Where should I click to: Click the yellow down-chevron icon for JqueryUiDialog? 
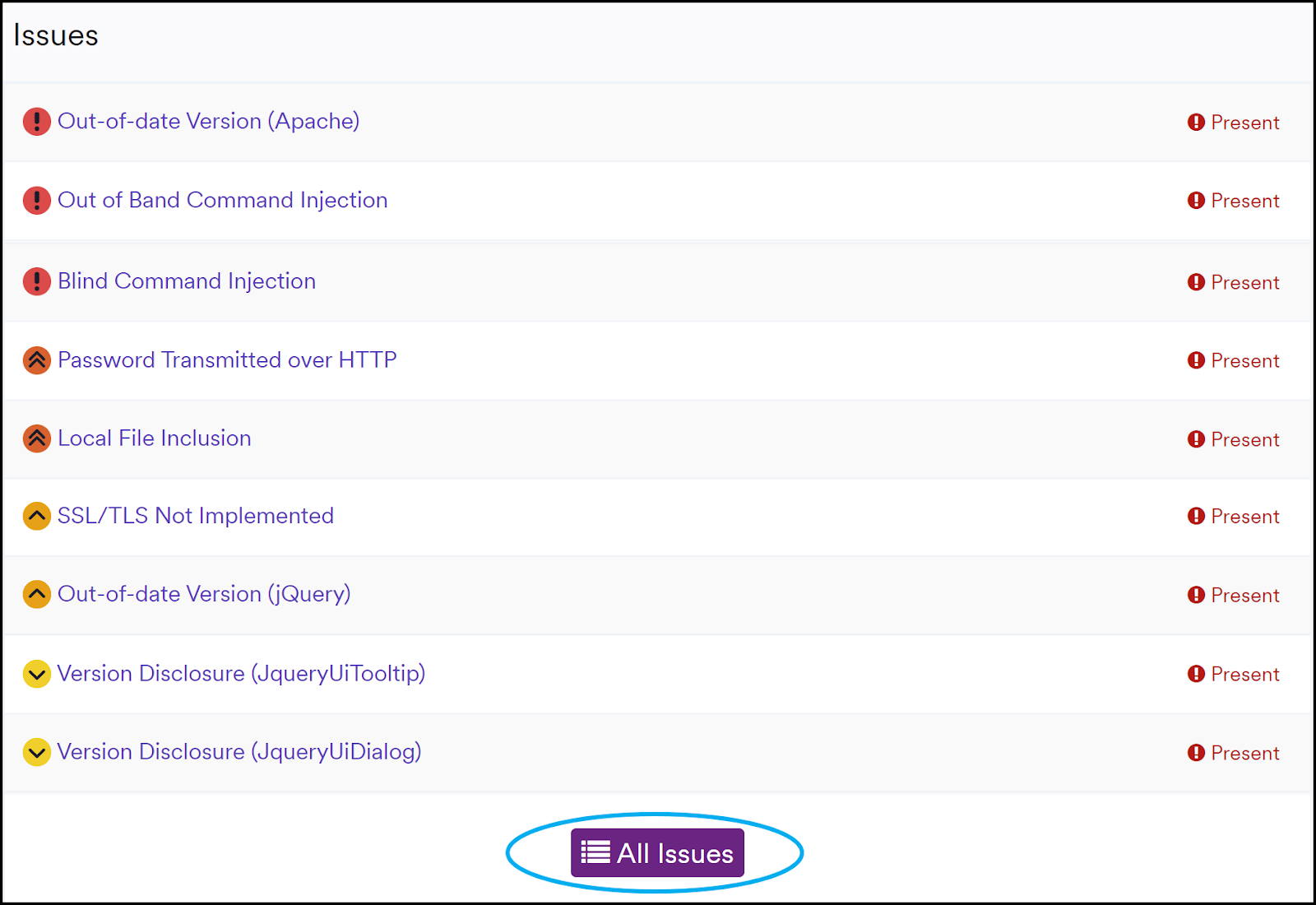pos(36,752)
